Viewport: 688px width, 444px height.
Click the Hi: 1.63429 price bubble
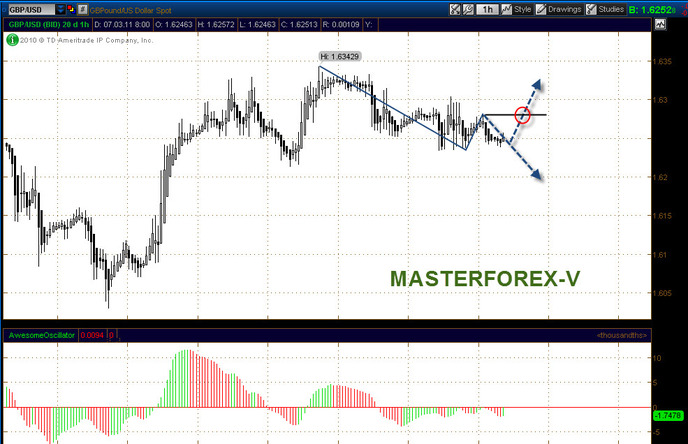(339, 56)
